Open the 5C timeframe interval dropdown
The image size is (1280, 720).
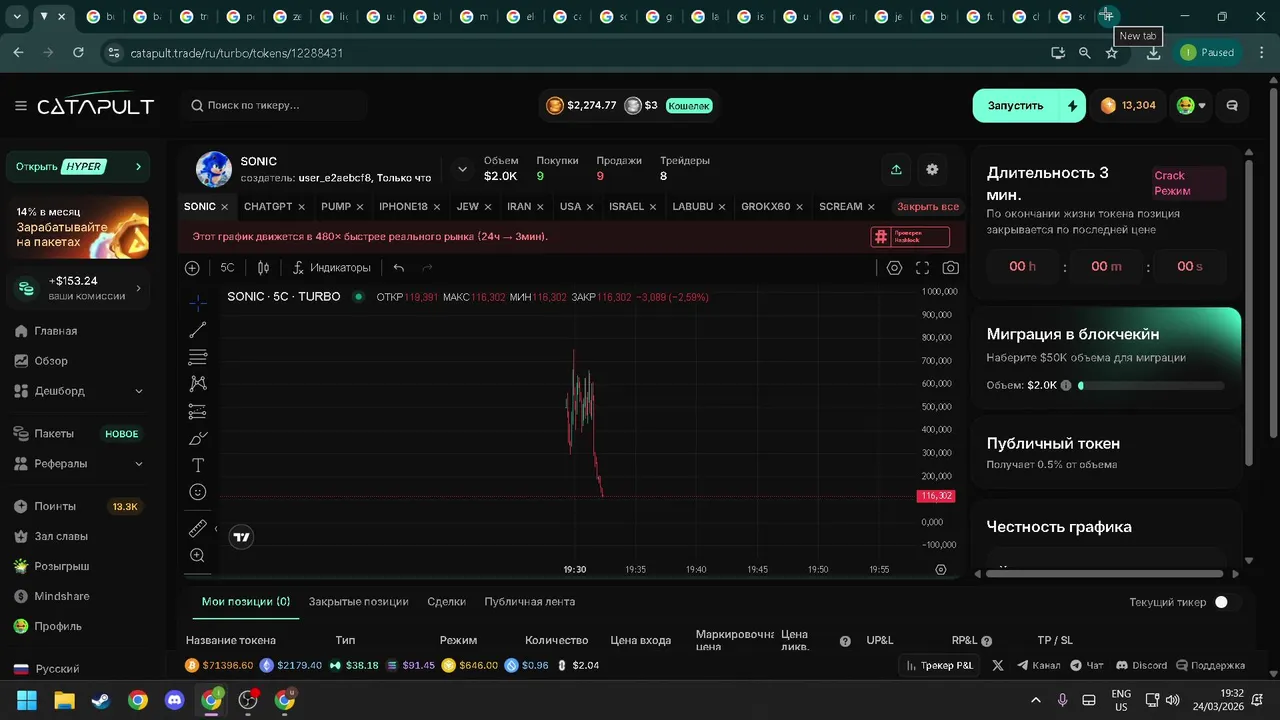(x=227, y=268)
